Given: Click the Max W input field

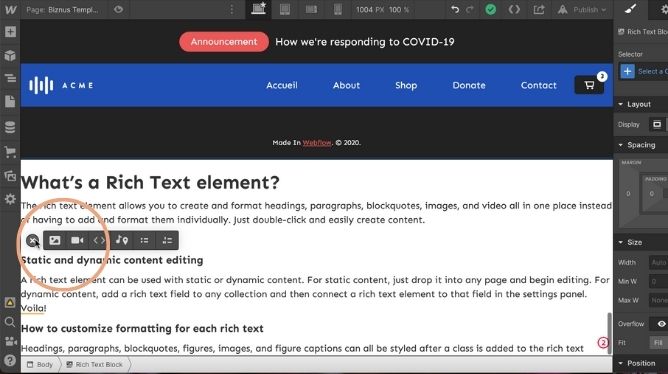Looking at the screenshot, I should click(658, 300).
